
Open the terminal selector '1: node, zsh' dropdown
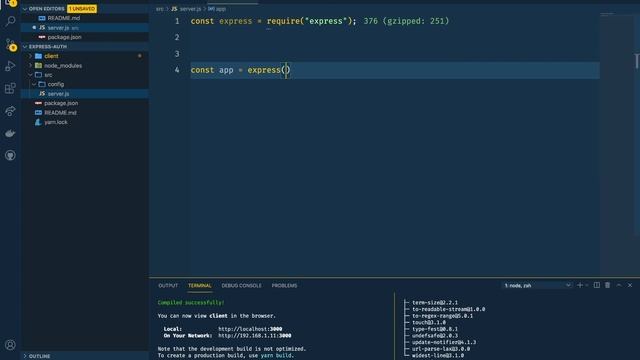(x=537, y=285)
